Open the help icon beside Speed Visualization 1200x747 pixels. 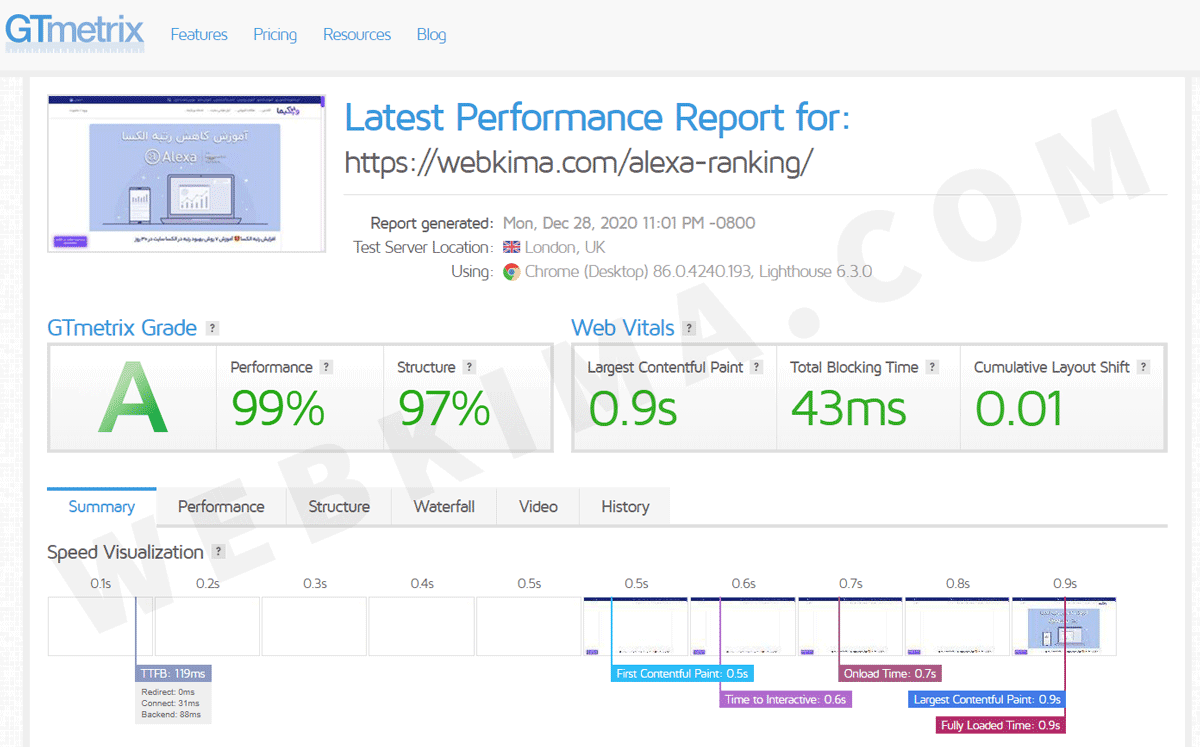tap(218, 552)
